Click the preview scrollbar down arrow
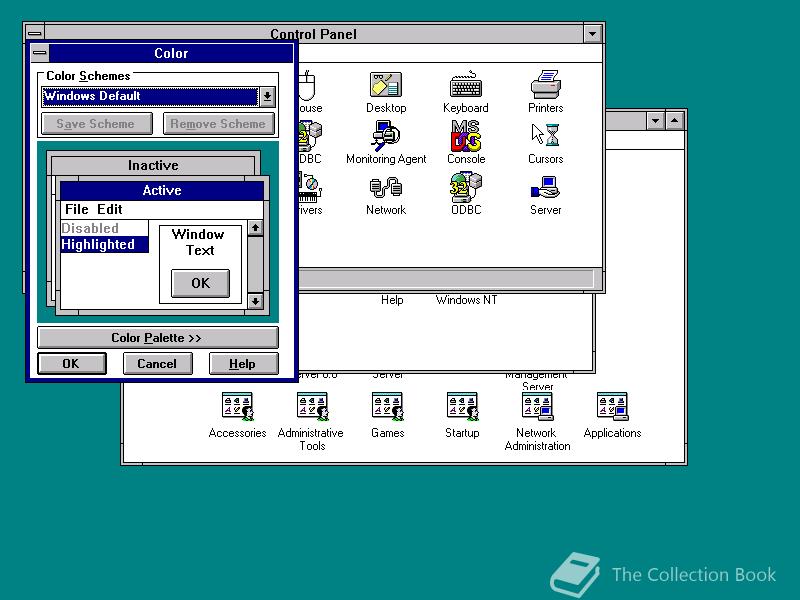The height and width of the screenshot is (600, 800). [x=255, y=301]
